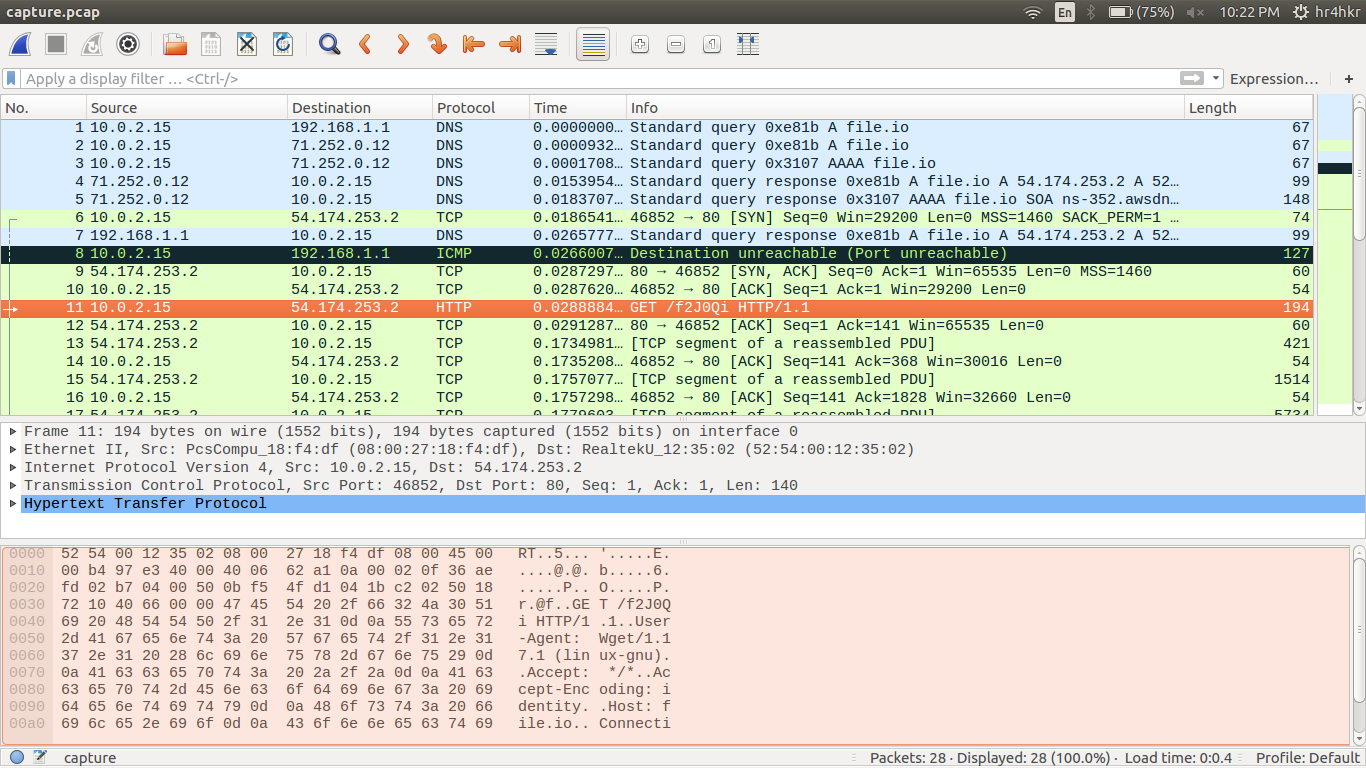This screenshot has height=768, width=1366.
Task: Sort by the Protocol column header
Action: pos(481,107)
